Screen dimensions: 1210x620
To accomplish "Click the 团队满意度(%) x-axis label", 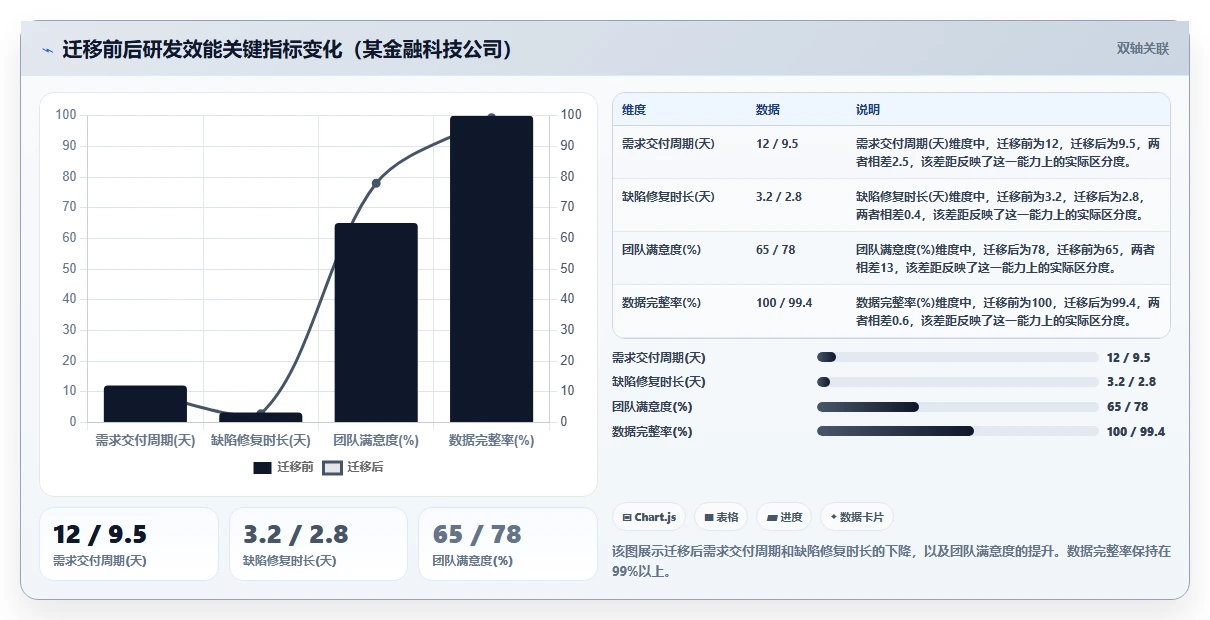I will (376, 440).
